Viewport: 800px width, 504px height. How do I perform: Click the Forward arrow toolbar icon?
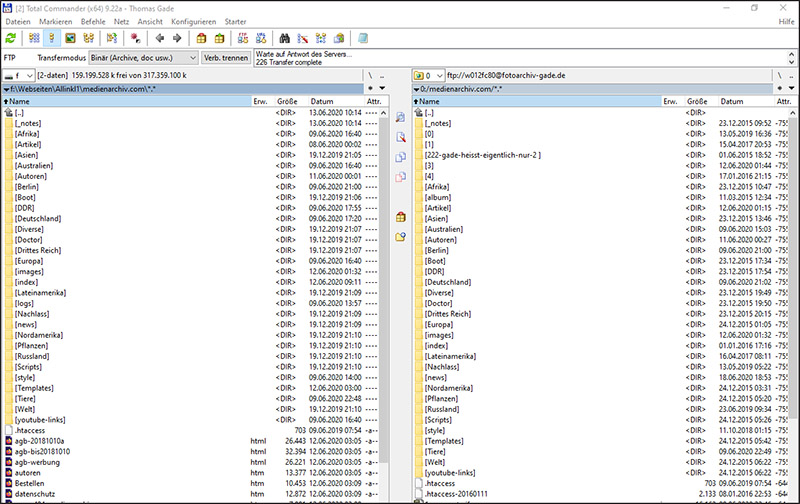click(x=177, y=38)
